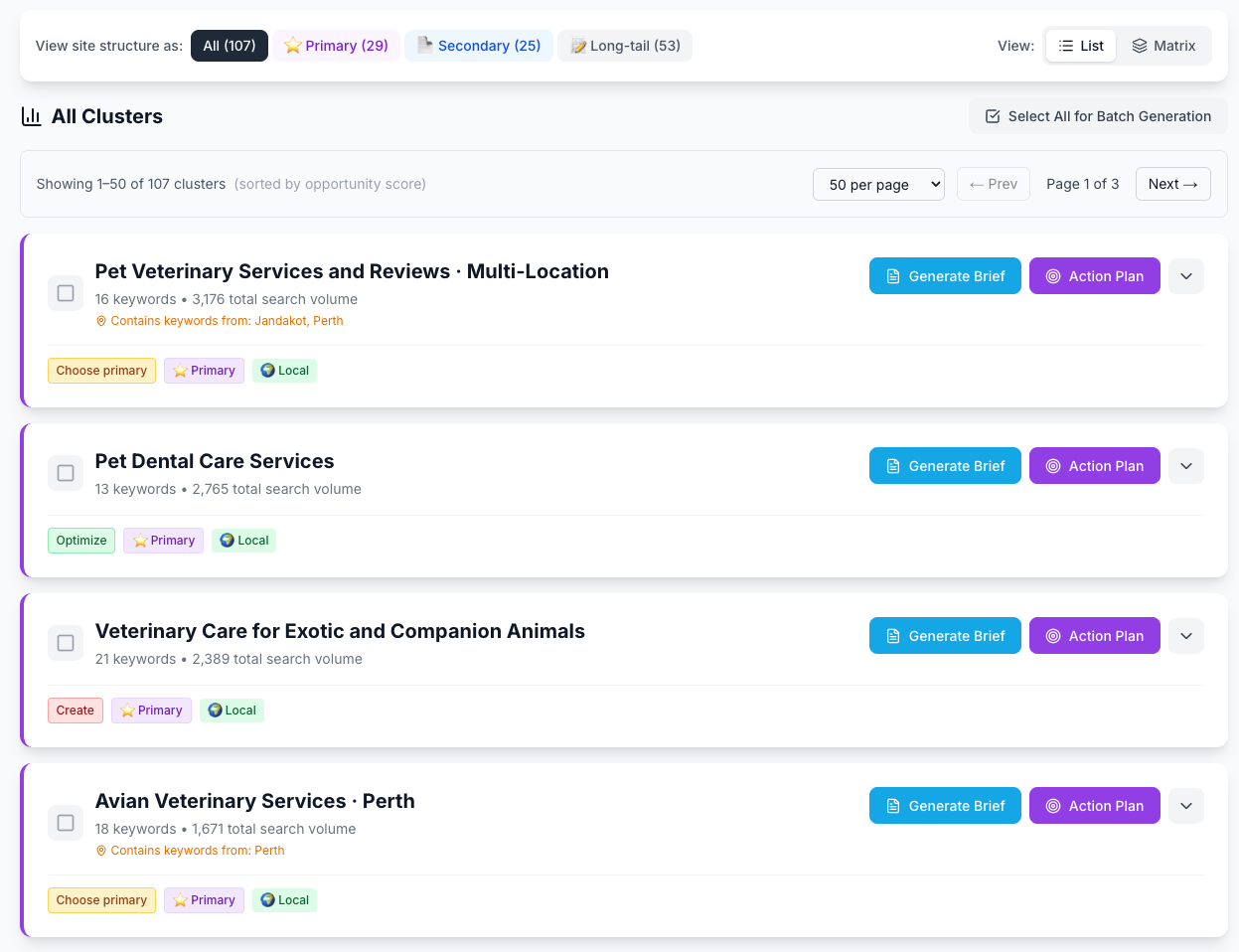
Task: Click the target icon in Avian Action Plan
Action: [x=1053, y=806]
